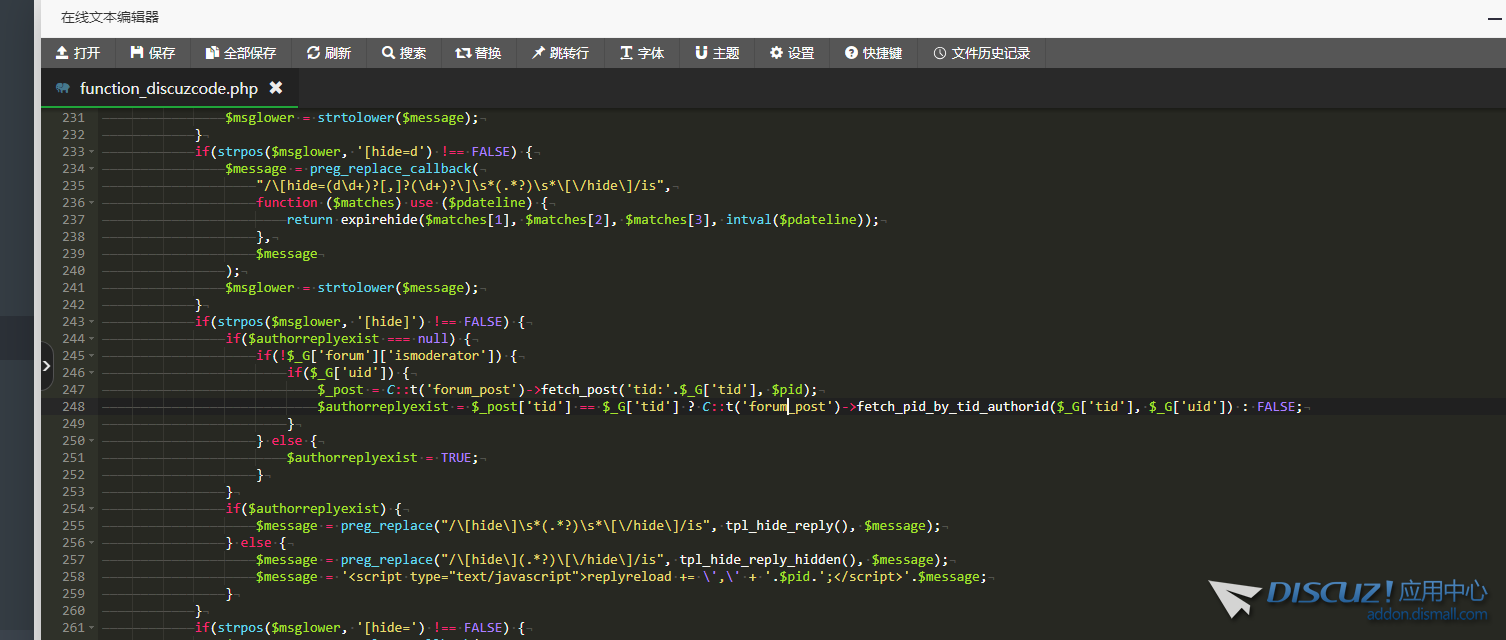Click the '[hide=d' string on line 233
Viewport: 1506px width, 640px height.
[394, 152]
